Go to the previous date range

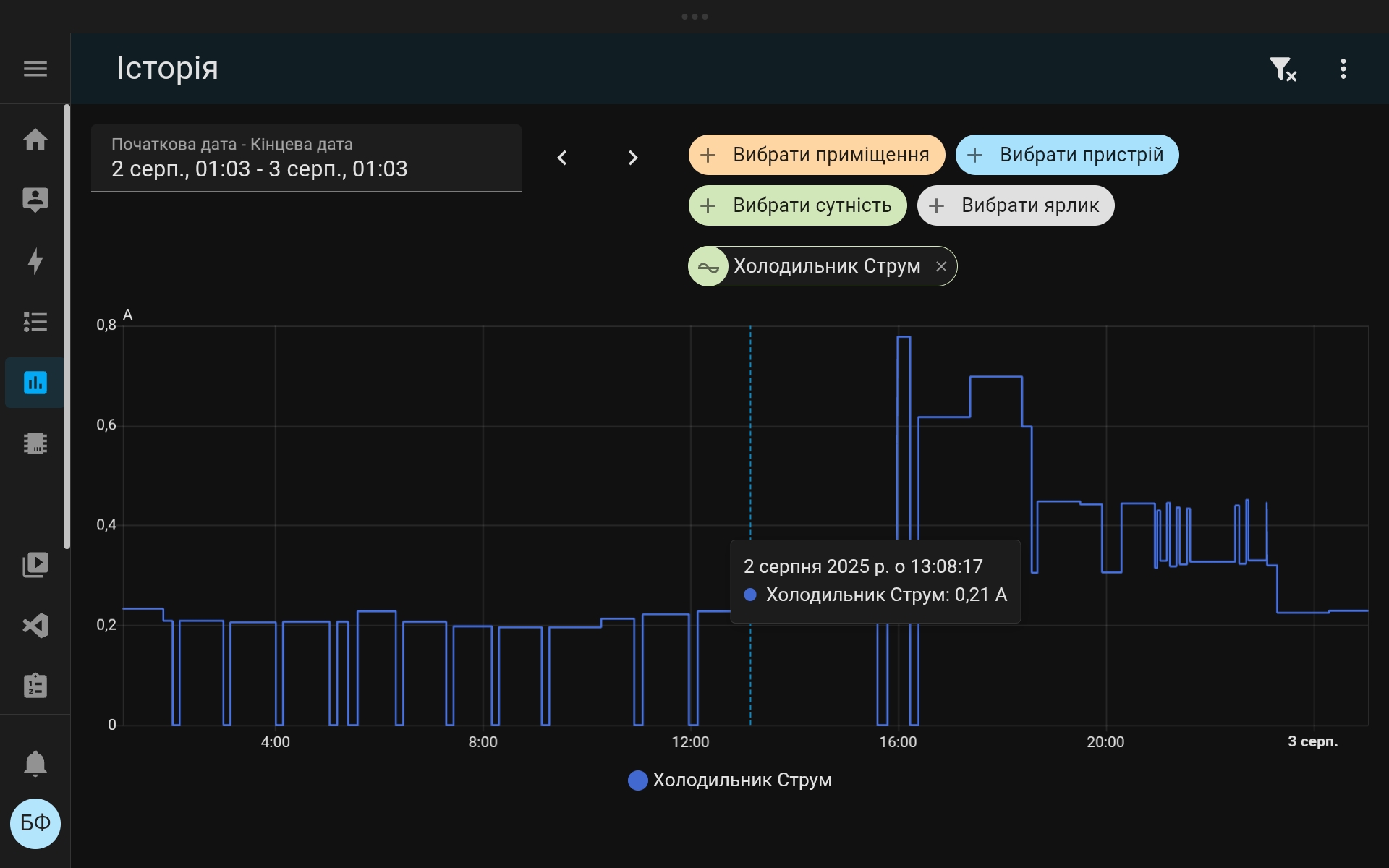(562, 158)
